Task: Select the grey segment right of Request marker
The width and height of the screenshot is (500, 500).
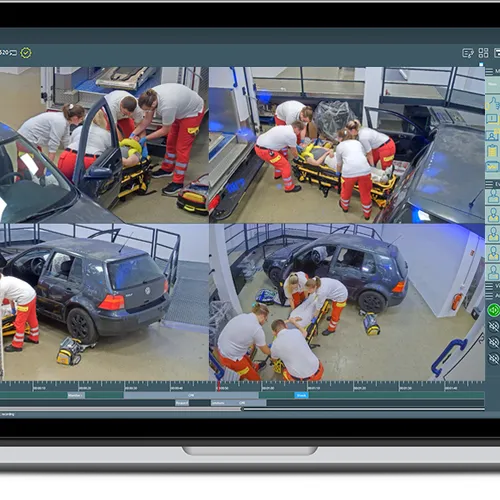Action: point(239,403)
